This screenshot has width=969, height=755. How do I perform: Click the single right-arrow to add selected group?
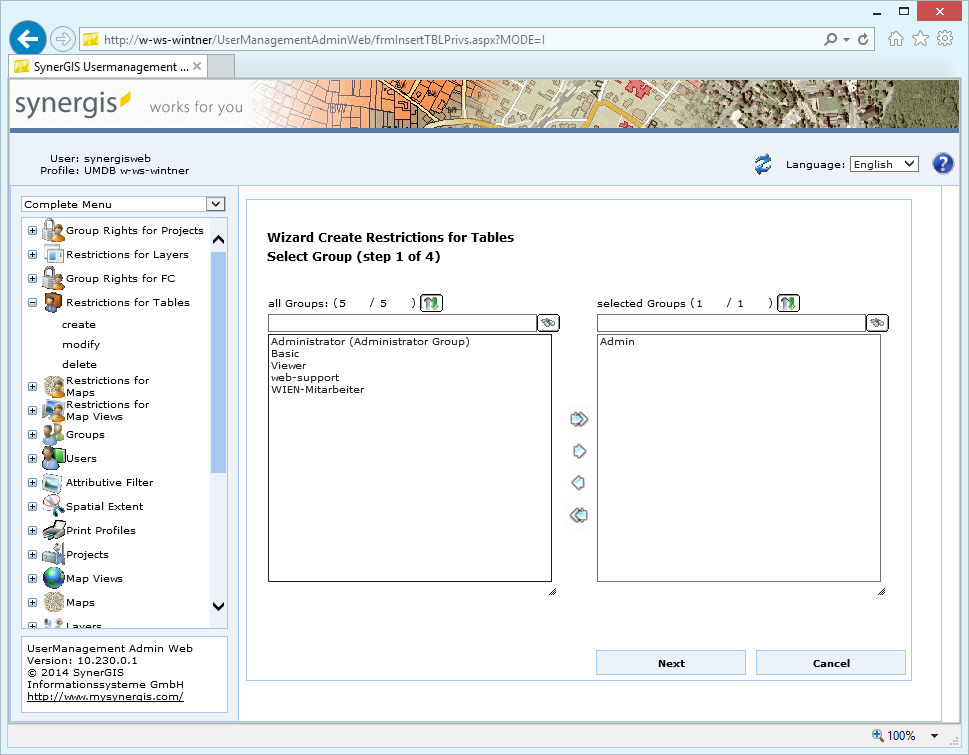pyautogui.click(x=577, y=451)
